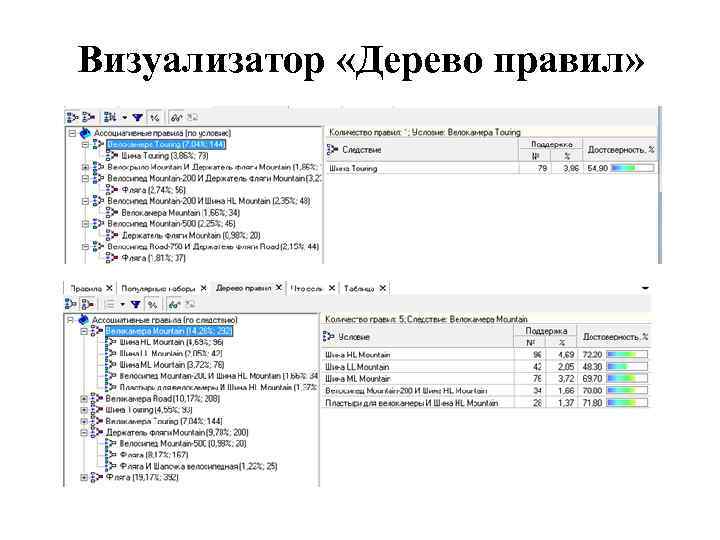The image size is (720, 540).
Task: Click the icon in the 'Условие' column header
Action: tap(328, 337)
